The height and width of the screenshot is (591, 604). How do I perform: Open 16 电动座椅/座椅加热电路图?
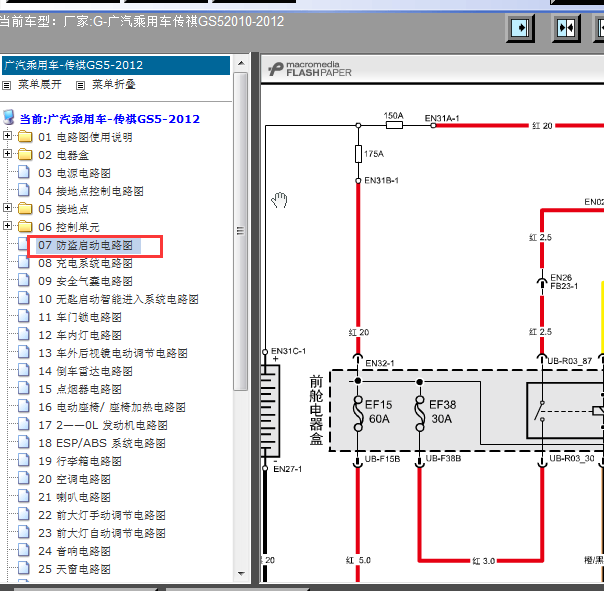coord(112,407)
